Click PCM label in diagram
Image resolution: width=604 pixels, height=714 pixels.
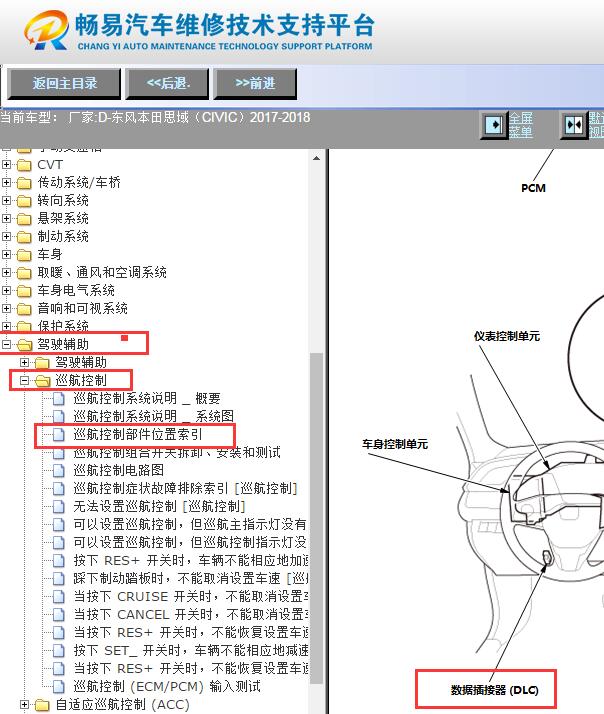(533, 188)
